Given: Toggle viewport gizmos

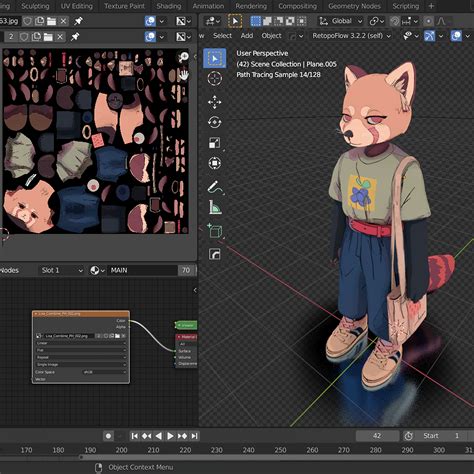Looking at the screenshot, I should (x=429, y=36).
